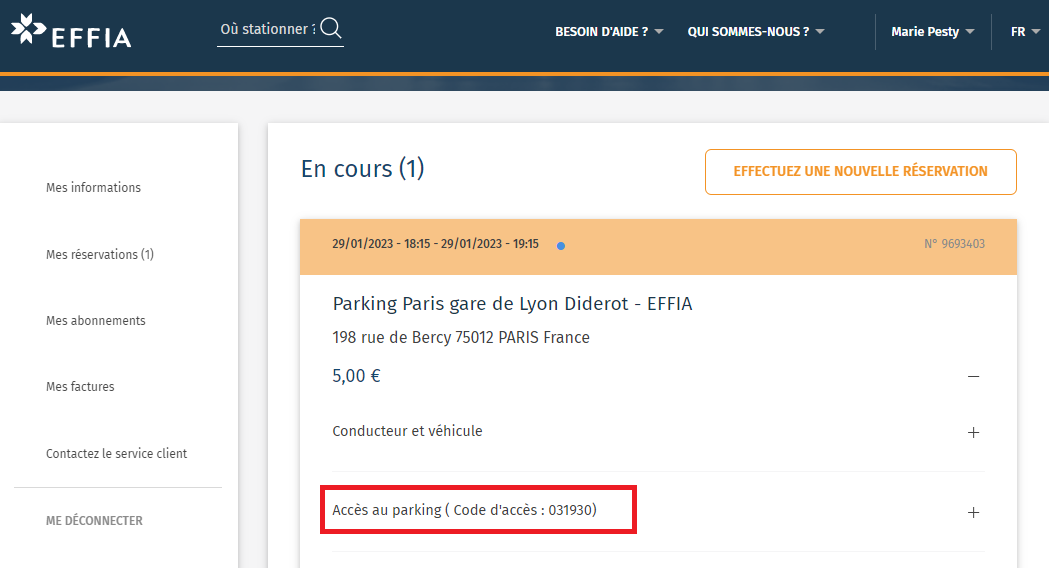Click ME DÉCONNECTER to log out
Viewport: 1049px width, 568px height.
[94, 520]
